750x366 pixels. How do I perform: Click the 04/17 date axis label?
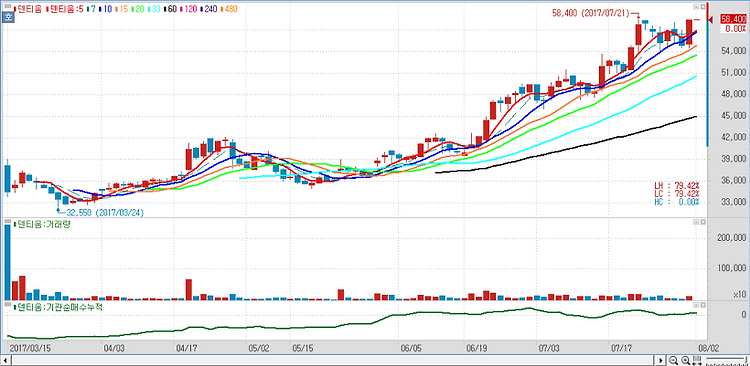(x=188, y=348)
